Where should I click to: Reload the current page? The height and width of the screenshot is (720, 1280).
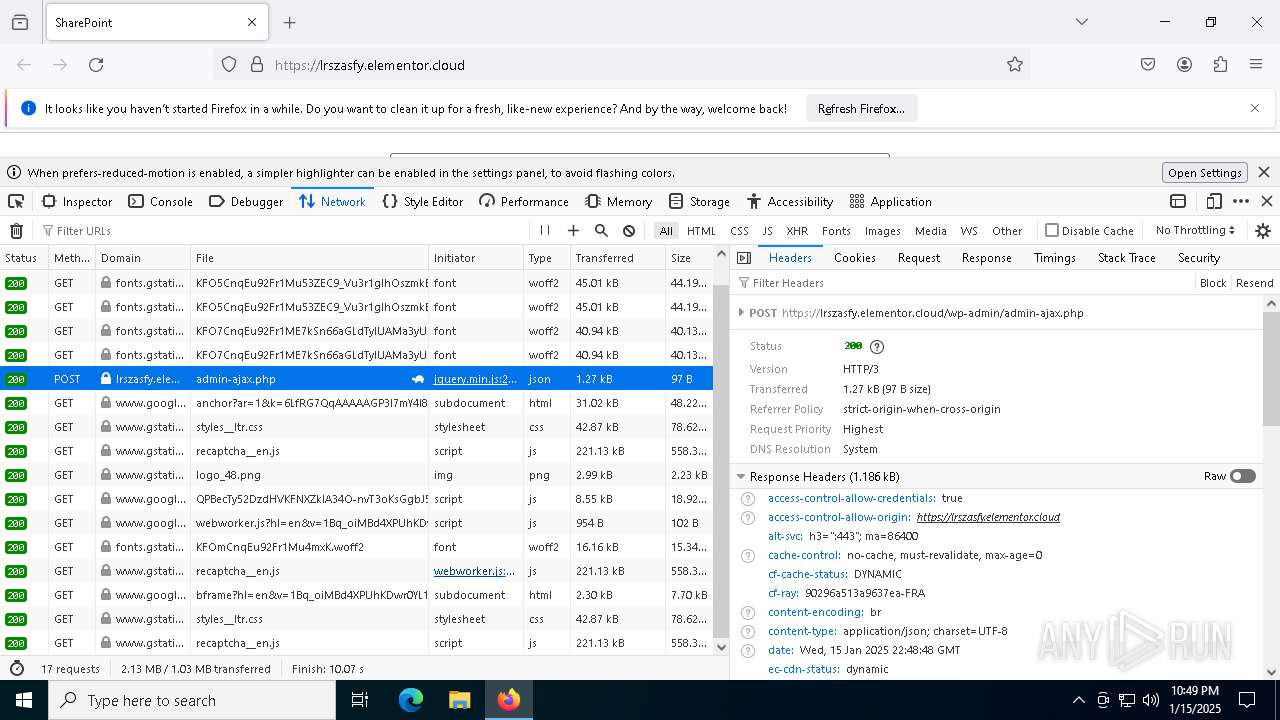coord(96,65)
